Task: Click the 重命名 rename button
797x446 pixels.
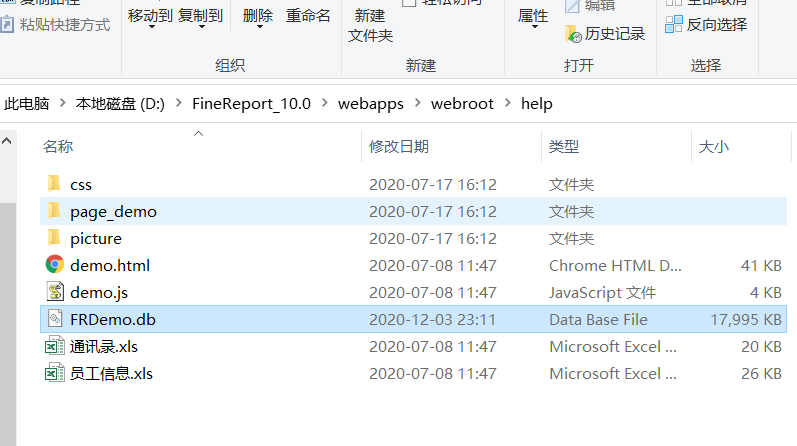Action: (x=308, y=16)
